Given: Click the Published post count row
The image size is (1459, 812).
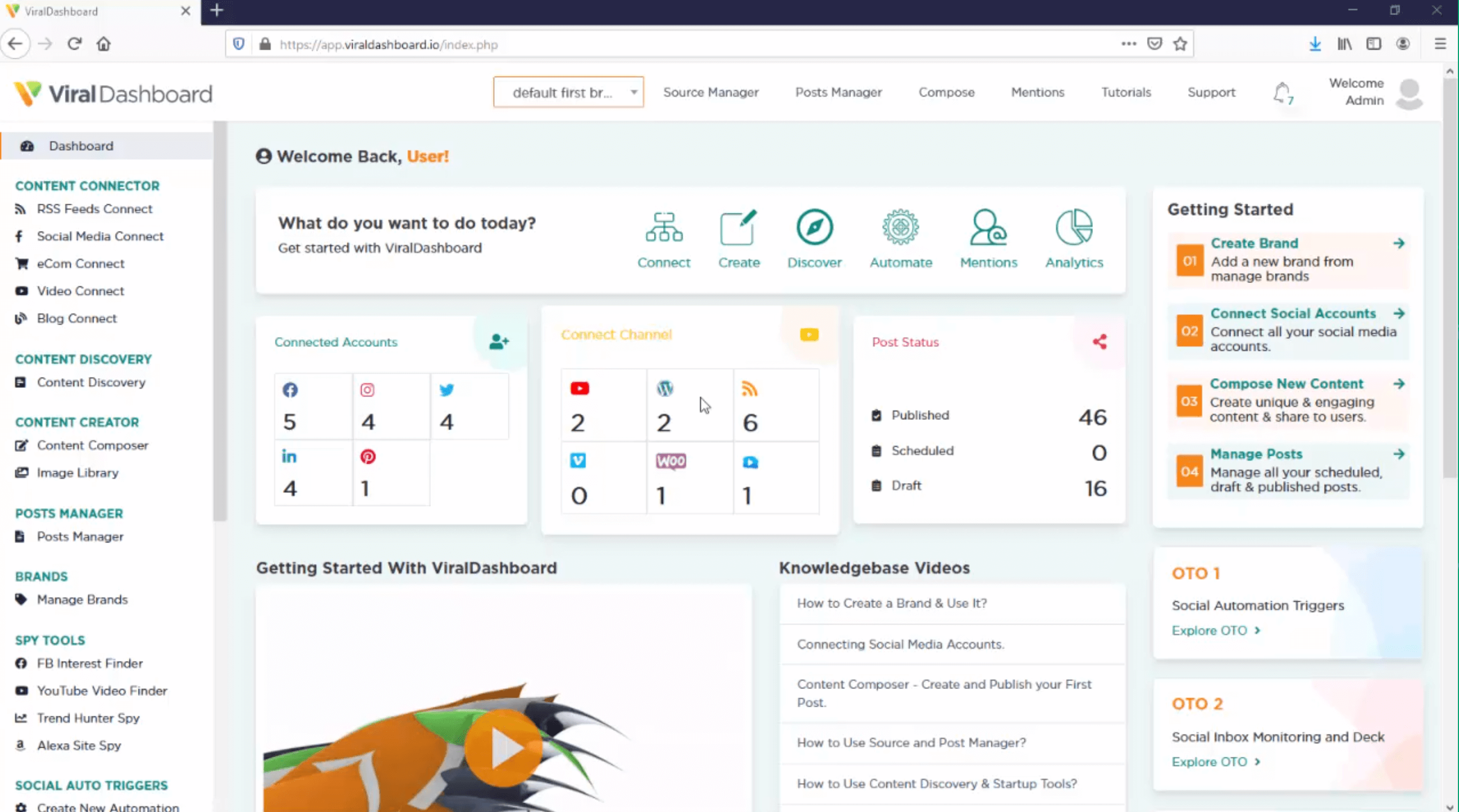Looking at the screenshot, I should 989,416.
